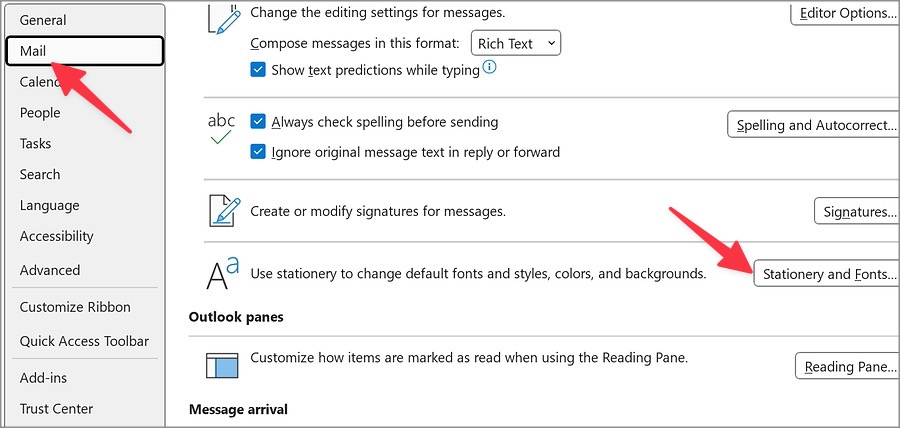Click the Signatures button
The width and height of the screenshot is (900, 428).
[x=855, y=212]
